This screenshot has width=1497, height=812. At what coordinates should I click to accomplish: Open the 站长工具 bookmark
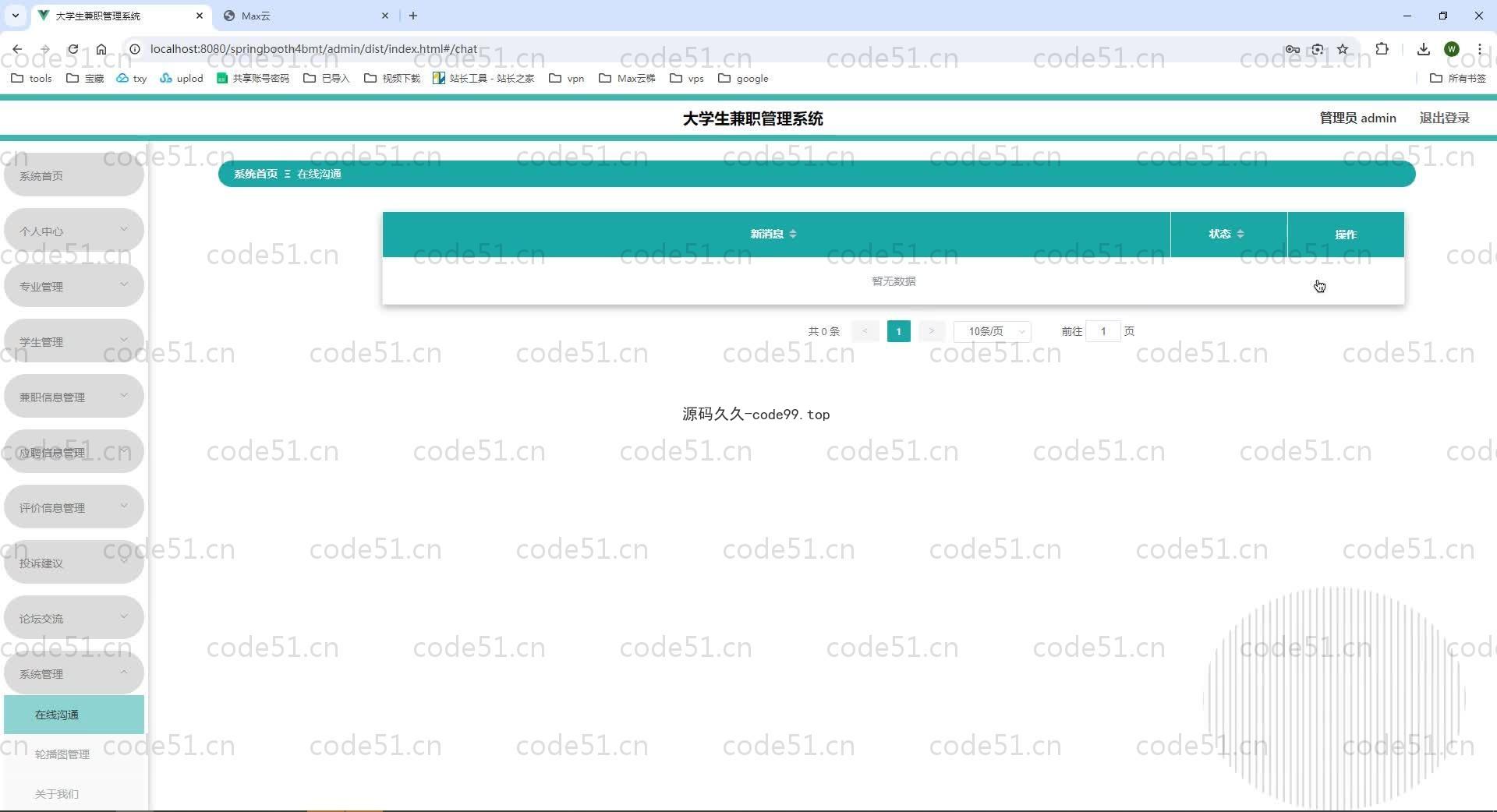click(x=483, y=78)
